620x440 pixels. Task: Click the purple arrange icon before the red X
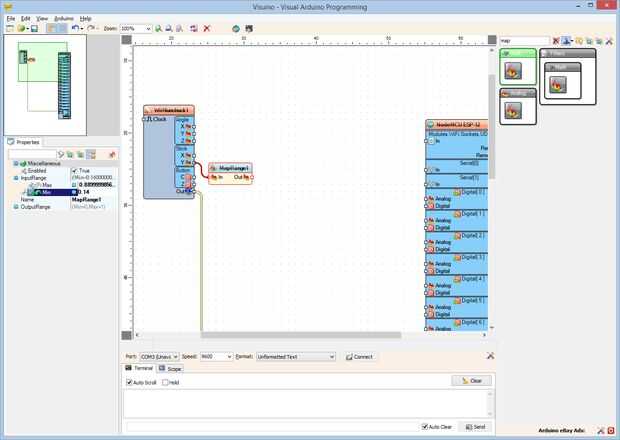click(x=193, y=28)
